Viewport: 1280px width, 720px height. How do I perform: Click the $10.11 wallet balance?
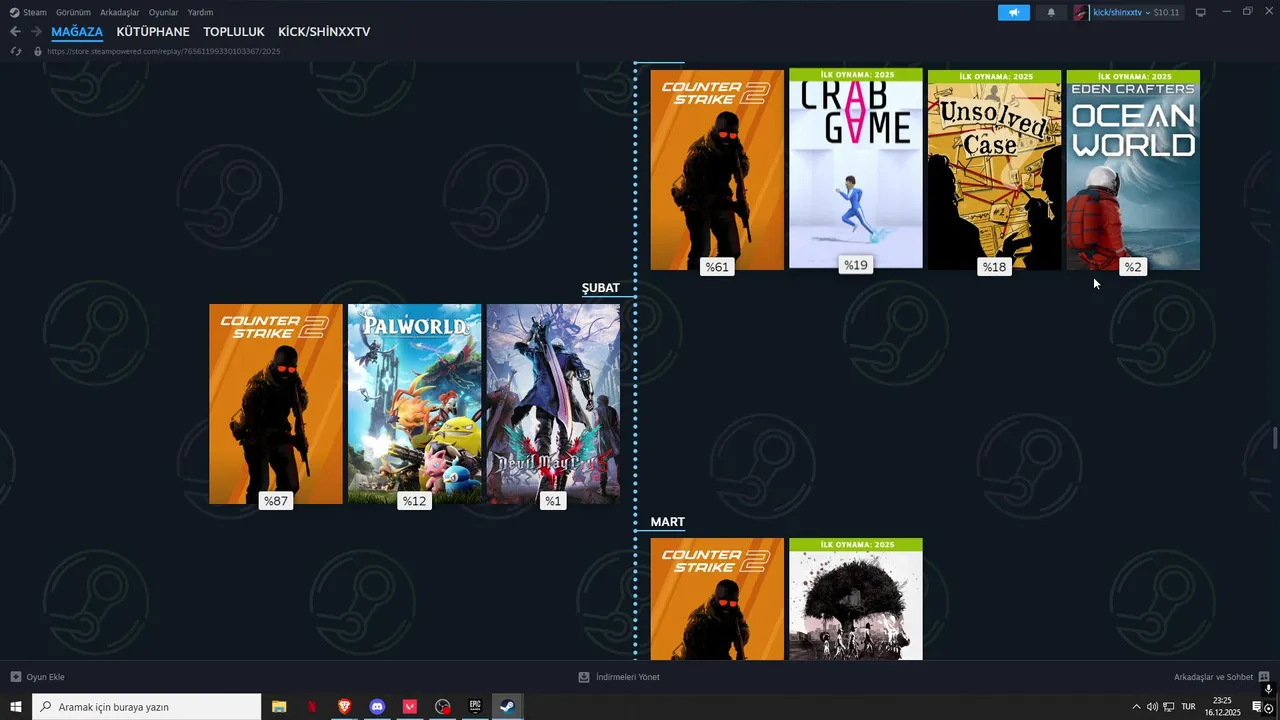[1166, 13]
